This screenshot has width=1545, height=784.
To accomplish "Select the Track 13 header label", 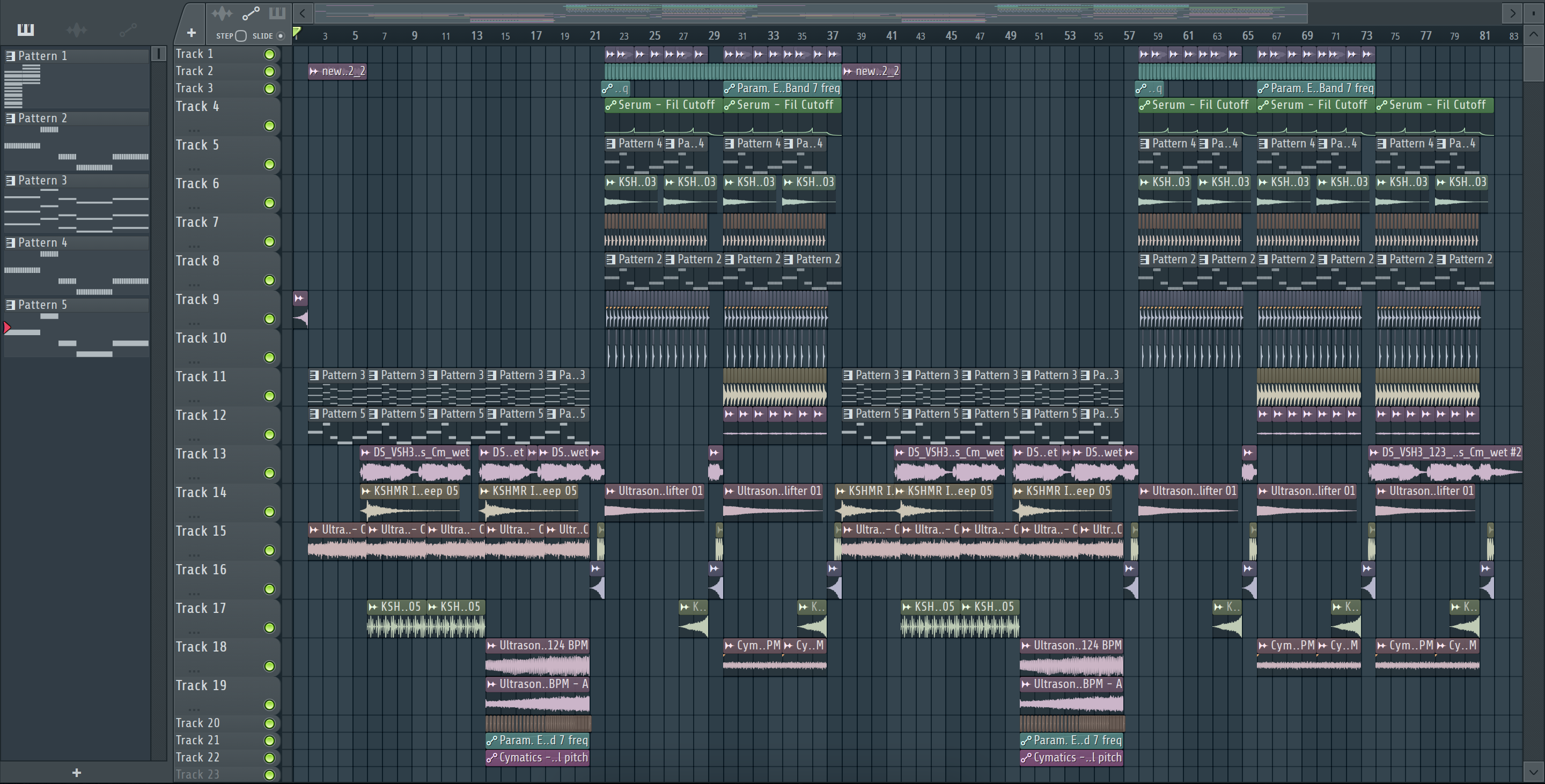I will pyautogui.click(x=201, y=454).
